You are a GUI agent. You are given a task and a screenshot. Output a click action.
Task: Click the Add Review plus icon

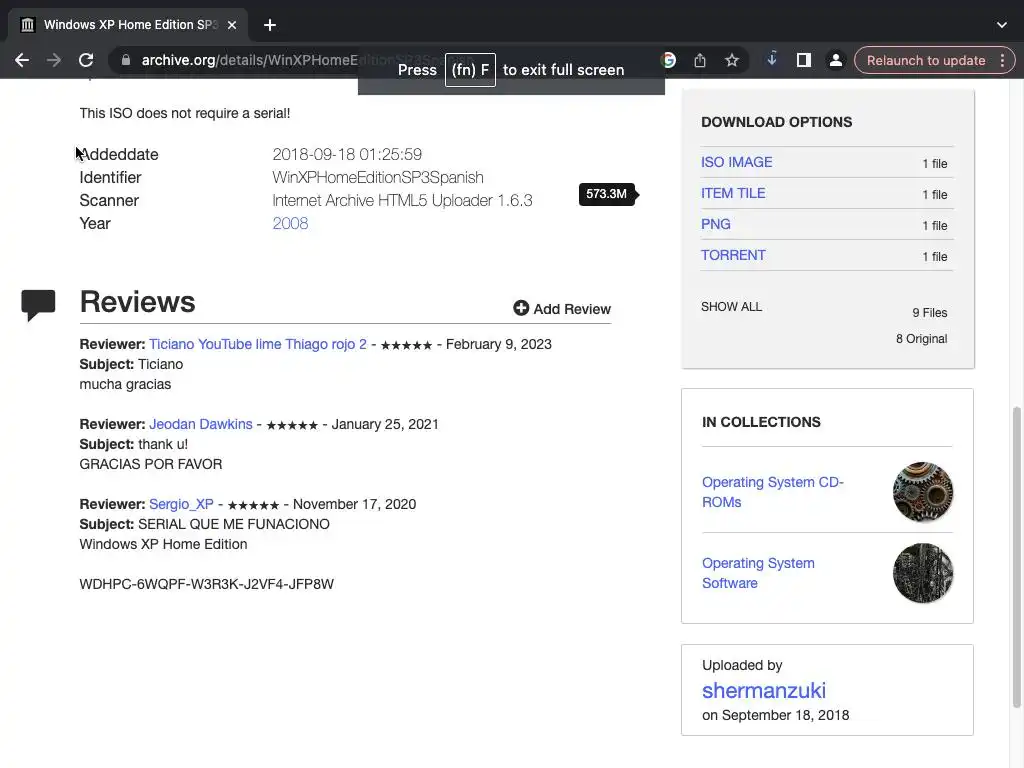click(520, 308)
